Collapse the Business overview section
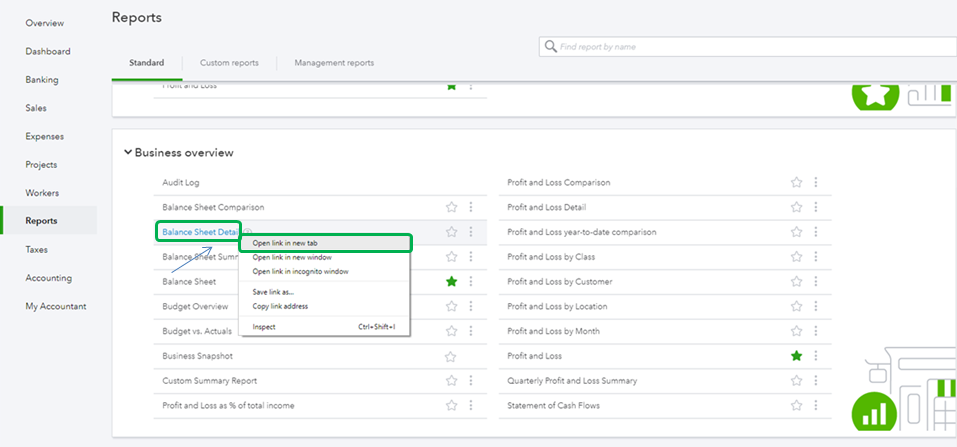The image size is (957, 447). click(x=128, y=153)
